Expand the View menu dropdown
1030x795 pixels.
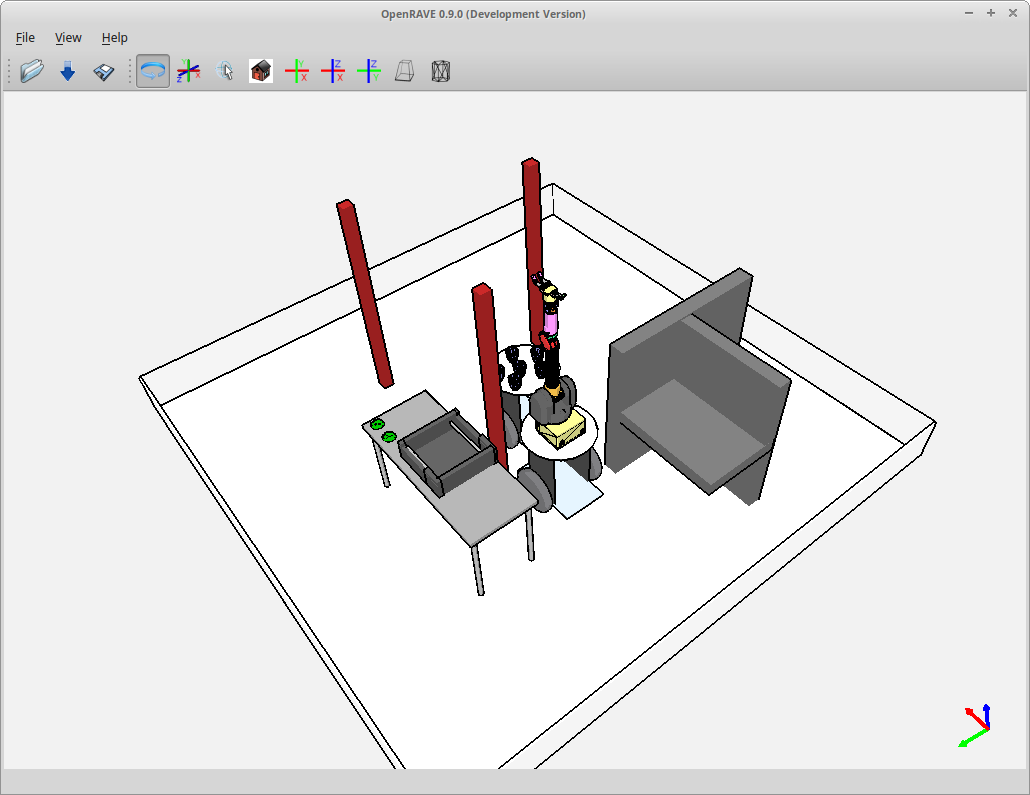[68, 37]
